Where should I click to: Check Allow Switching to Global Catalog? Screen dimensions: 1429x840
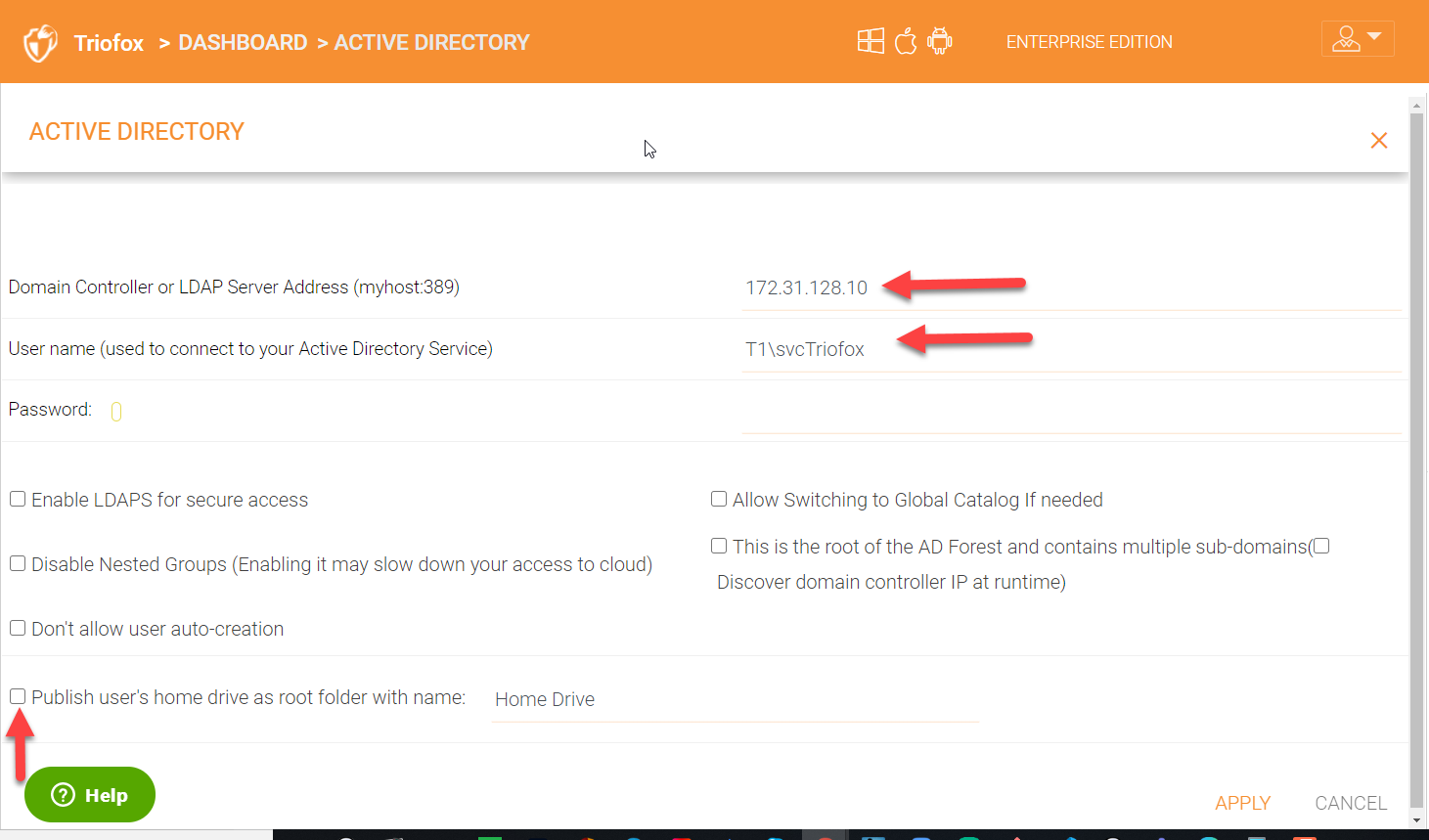click(x=719, y=499)
